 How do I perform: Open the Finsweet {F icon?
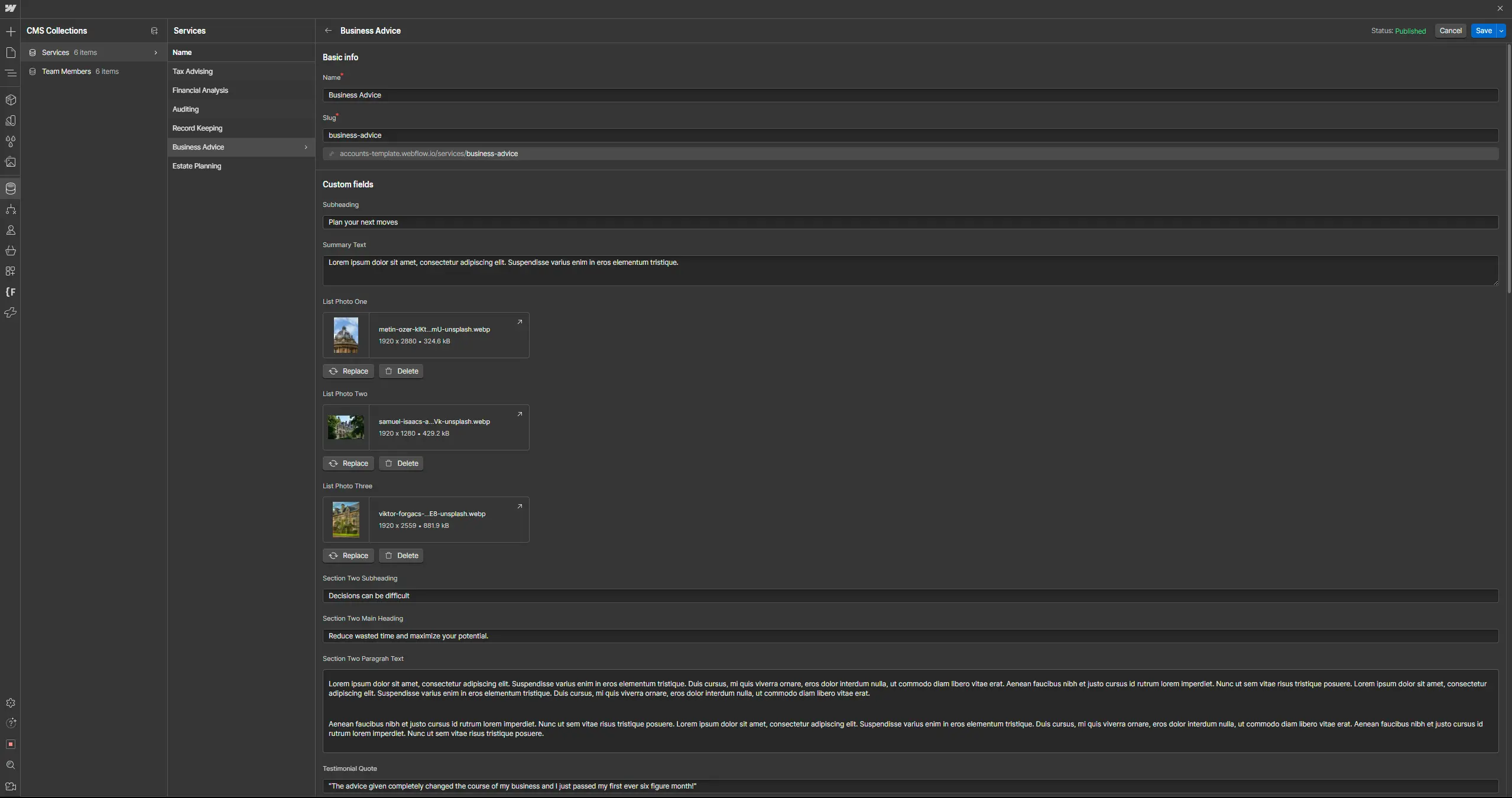[10, 292]
